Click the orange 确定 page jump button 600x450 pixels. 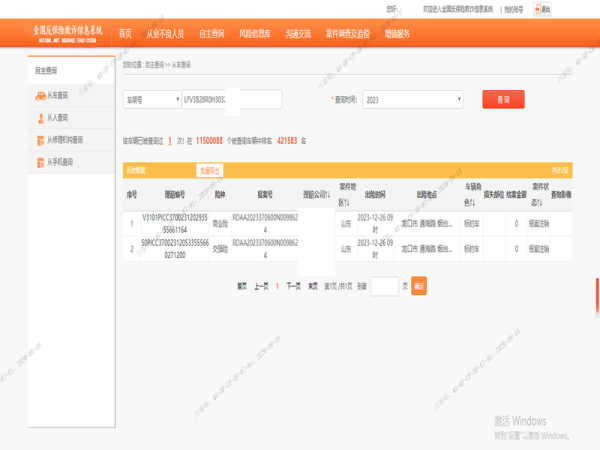[x=419, y=286]
